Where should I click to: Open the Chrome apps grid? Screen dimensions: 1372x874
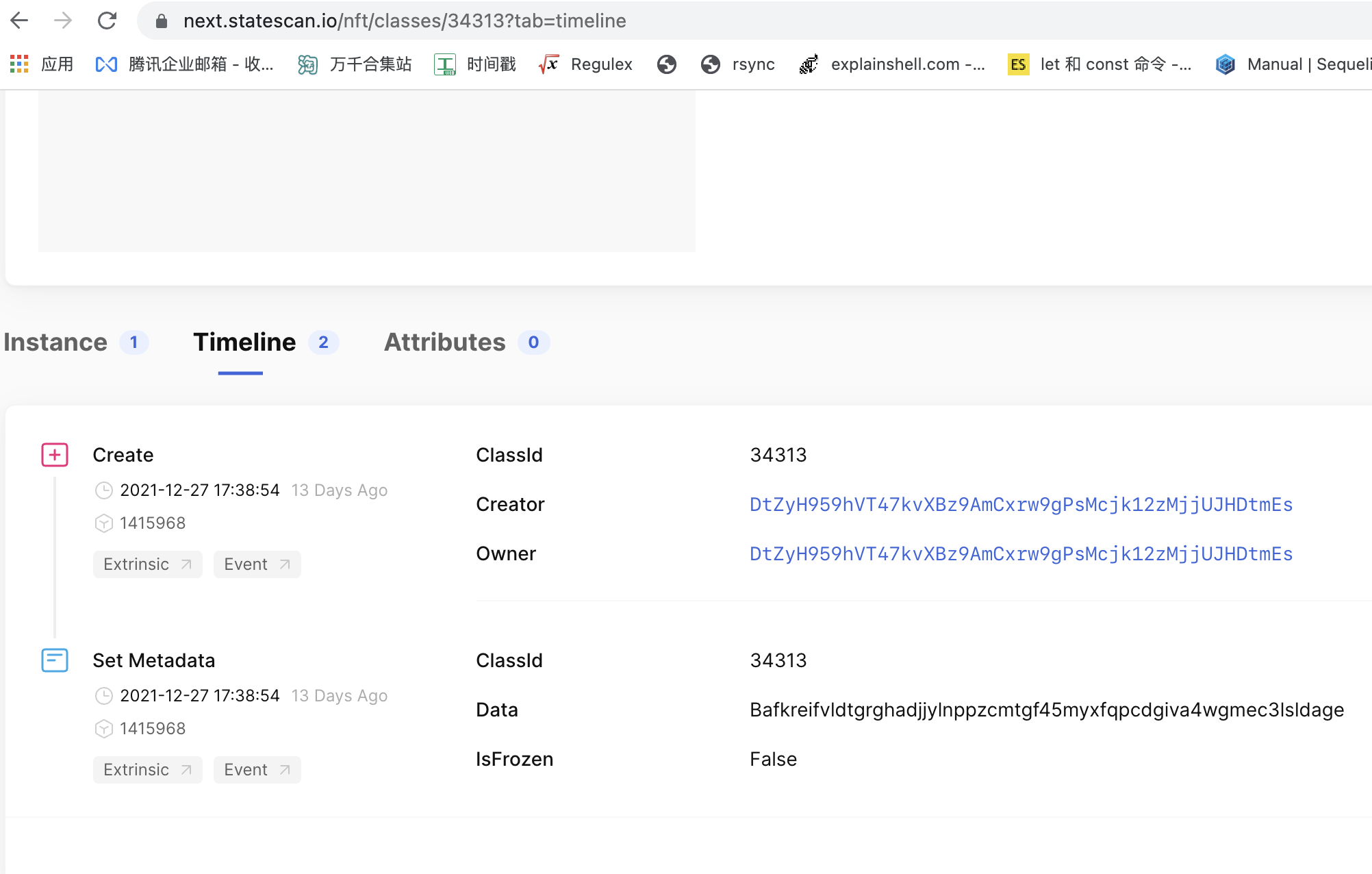point(18,64)
